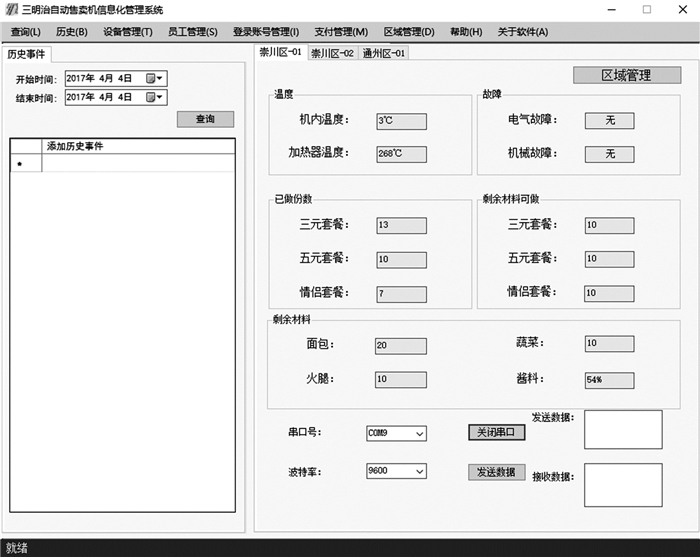Select the first row in history table
The height and width of the screenshot is (557, 700).
coord(138,164)
